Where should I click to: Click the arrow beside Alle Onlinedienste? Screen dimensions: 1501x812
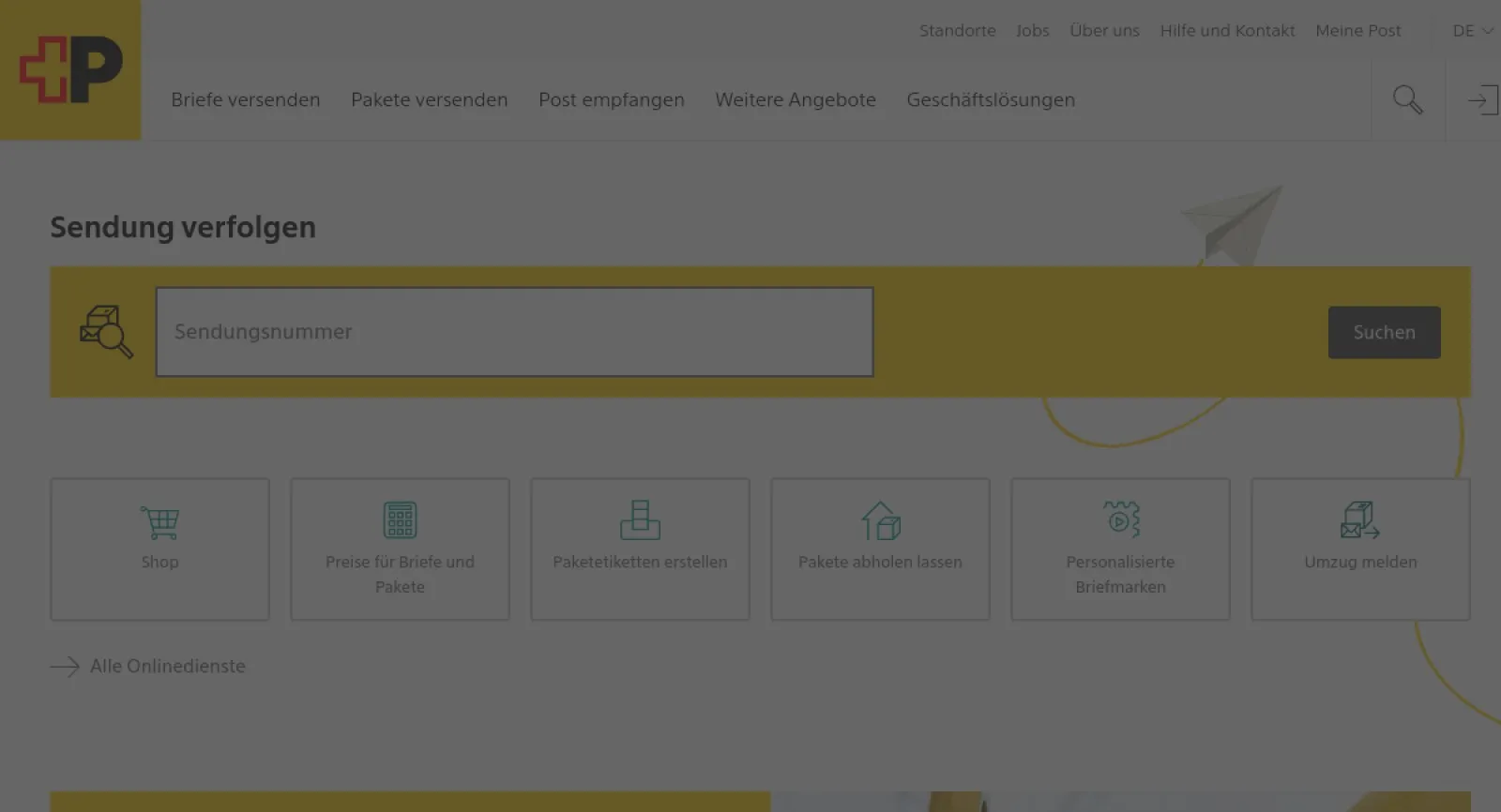tap(65, 667)
